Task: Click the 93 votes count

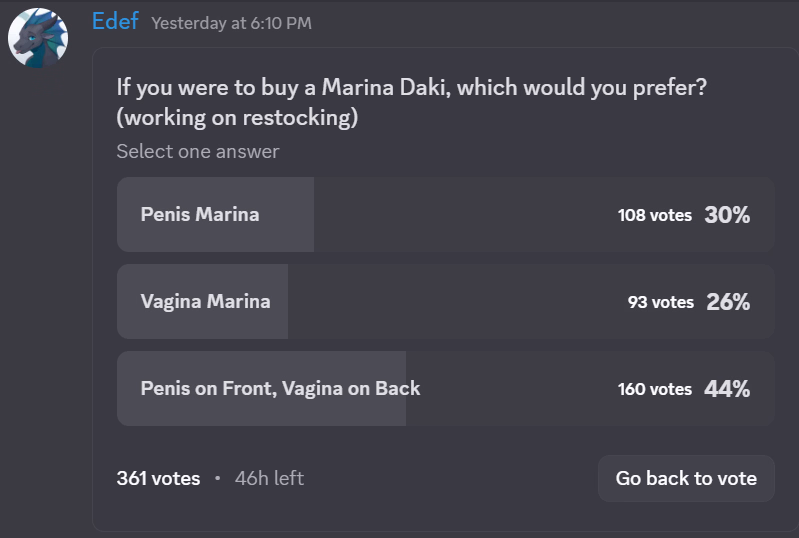Action: click(x=661, y=302)
